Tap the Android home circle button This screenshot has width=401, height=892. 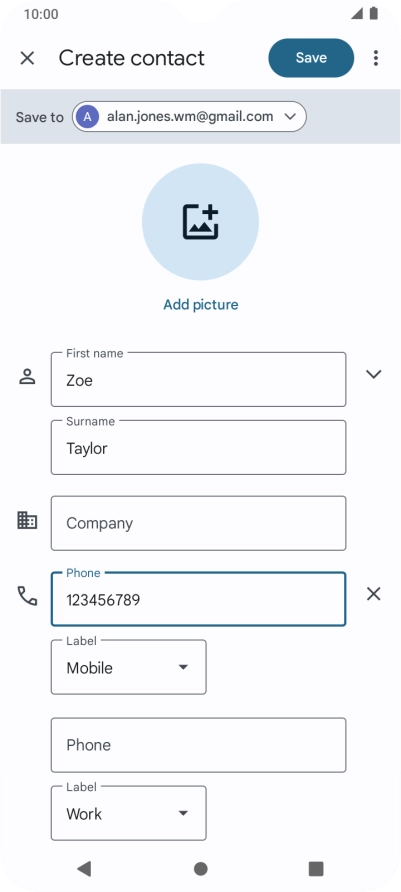pos(200,868)
